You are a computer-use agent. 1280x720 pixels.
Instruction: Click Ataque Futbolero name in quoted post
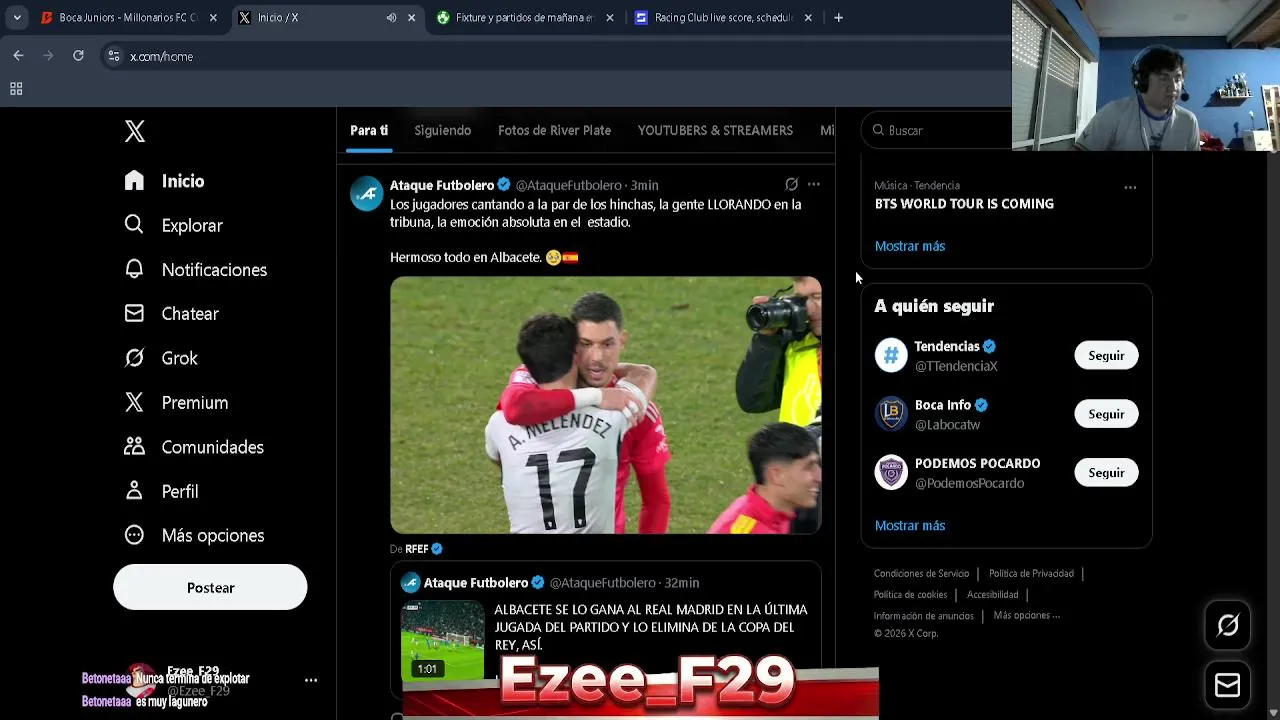(x=476, y=582)
